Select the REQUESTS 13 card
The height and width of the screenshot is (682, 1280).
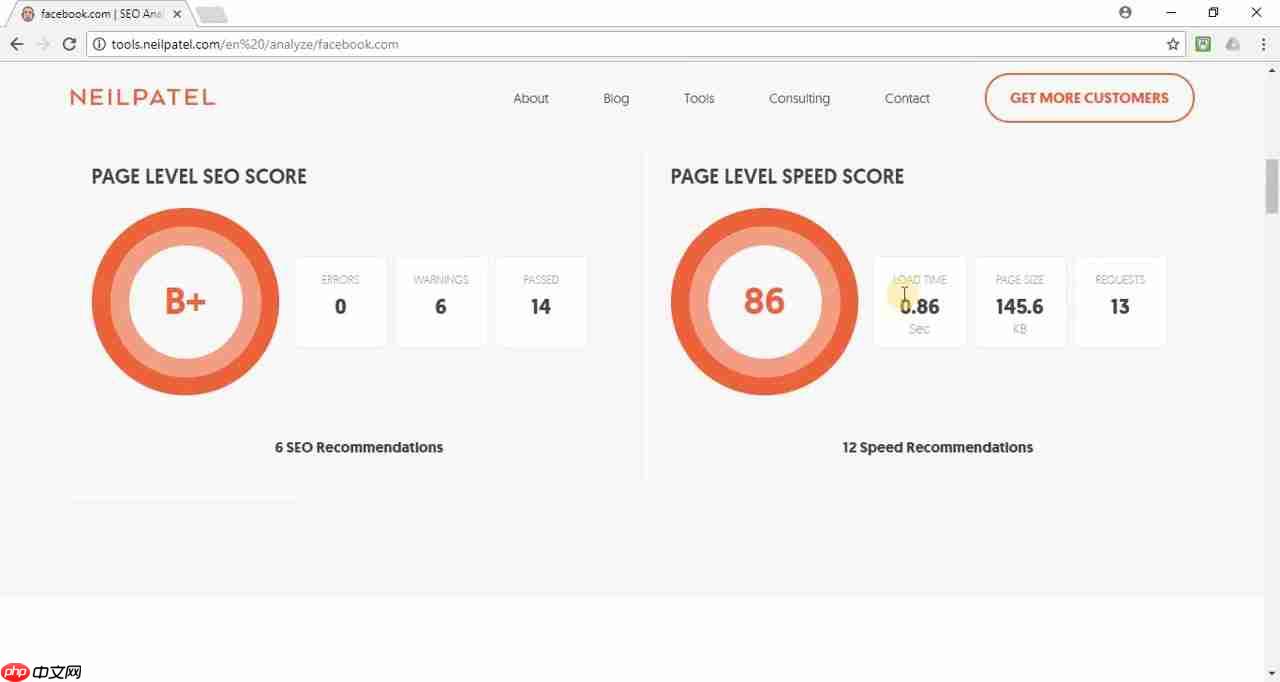[x=1120, y=301]
